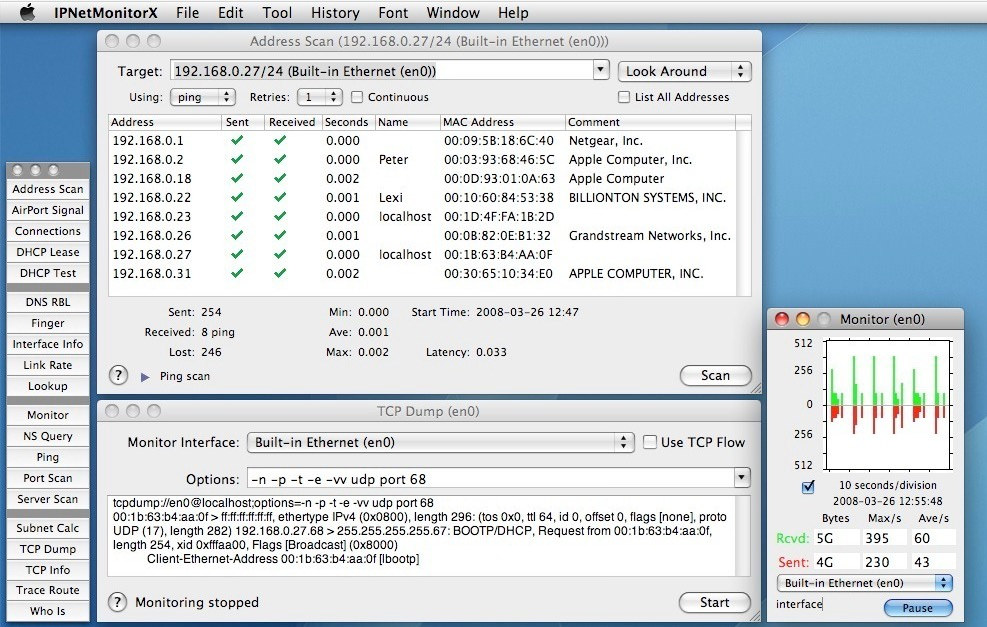Enable the Continuous checkbox
Screen dimensions: 987x627
357,97
